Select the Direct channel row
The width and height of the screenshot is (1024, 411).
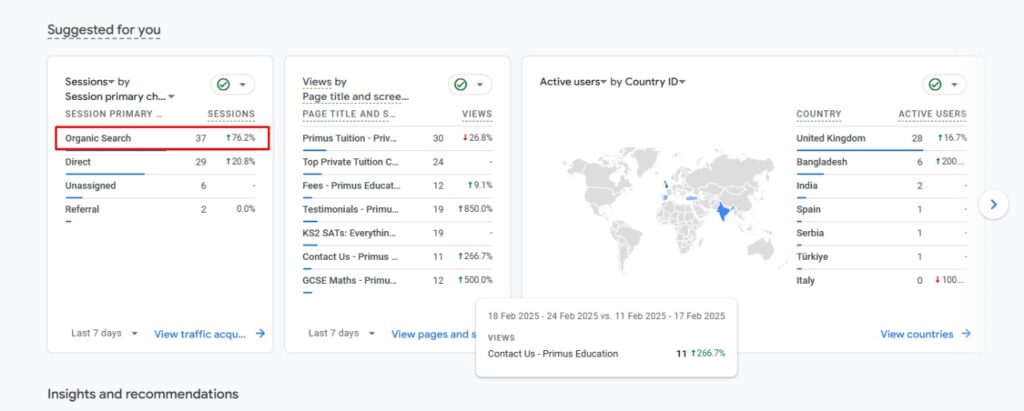(160, 162)
